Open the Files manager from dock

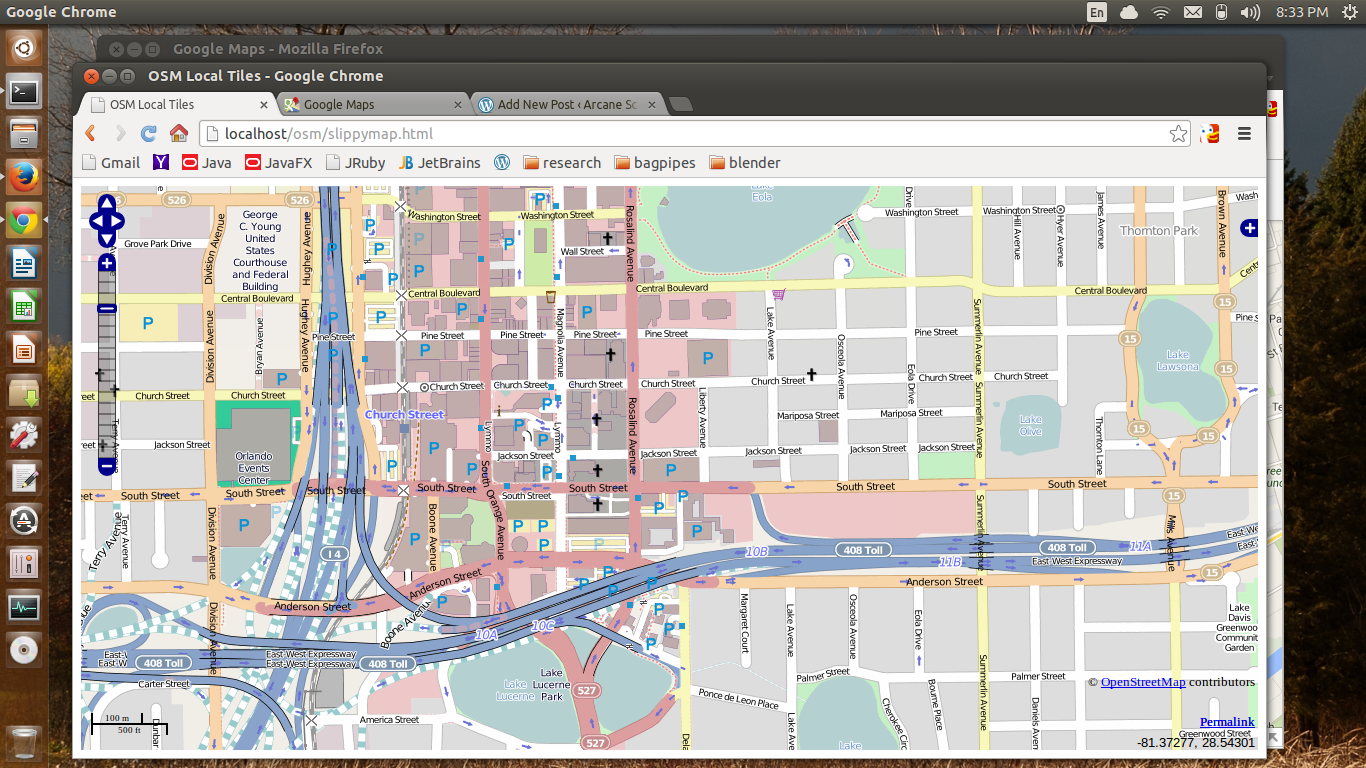click(24, 132)
